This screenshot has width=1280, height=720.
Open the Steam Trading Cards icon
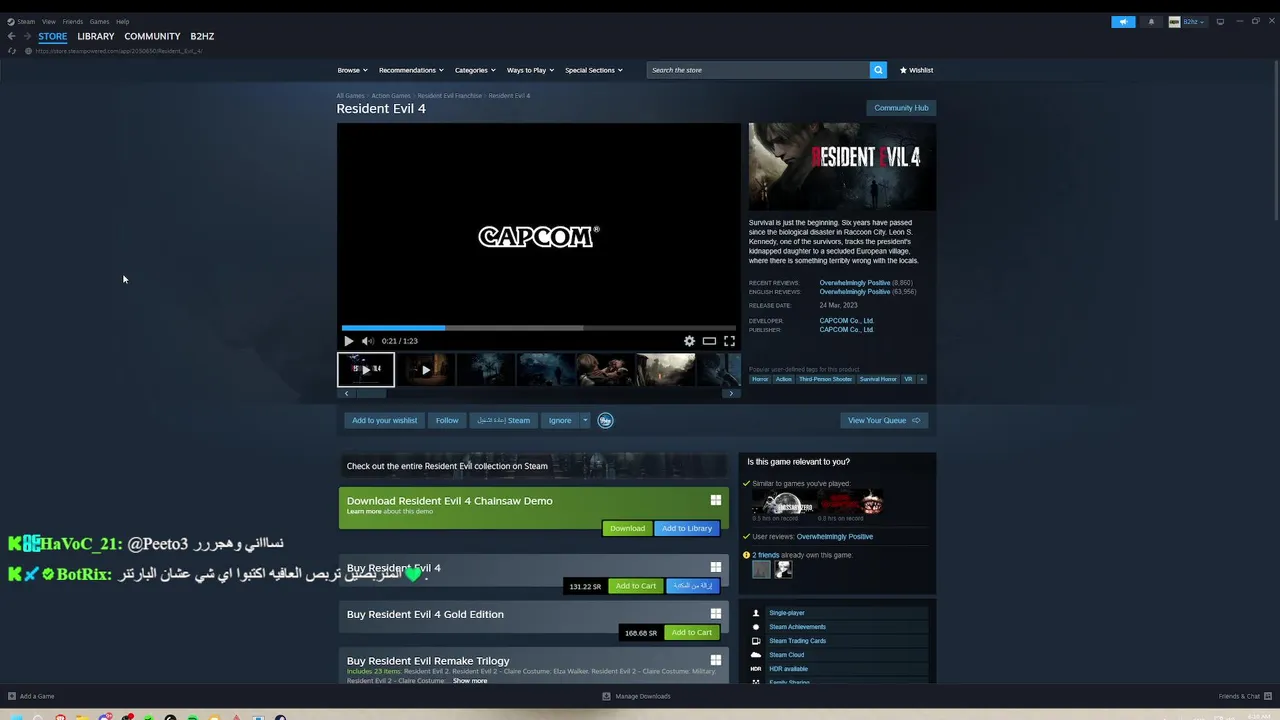756,641
